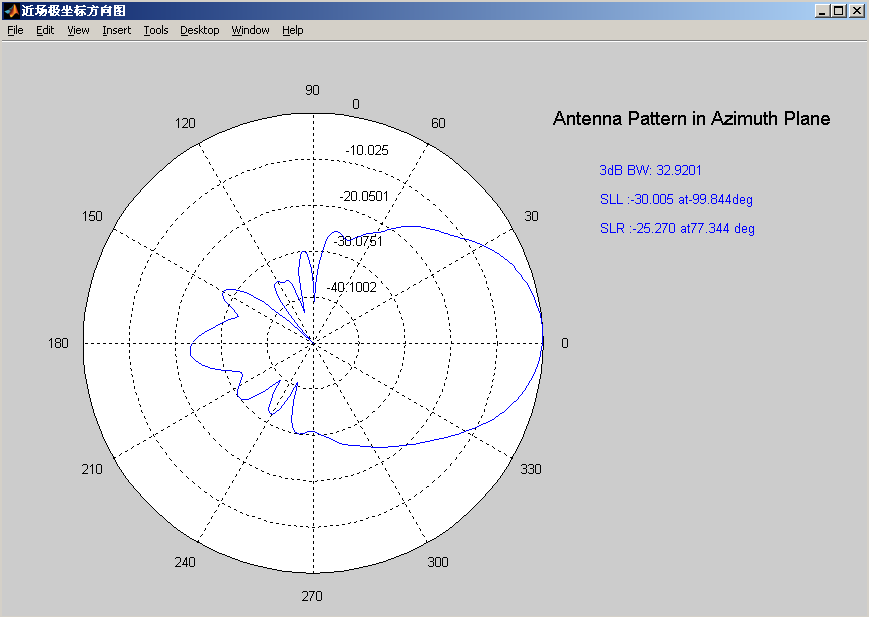This screenshot has width=869, height=617.
Task: Click the 270 degree angle label
Action: click(312, 596)
